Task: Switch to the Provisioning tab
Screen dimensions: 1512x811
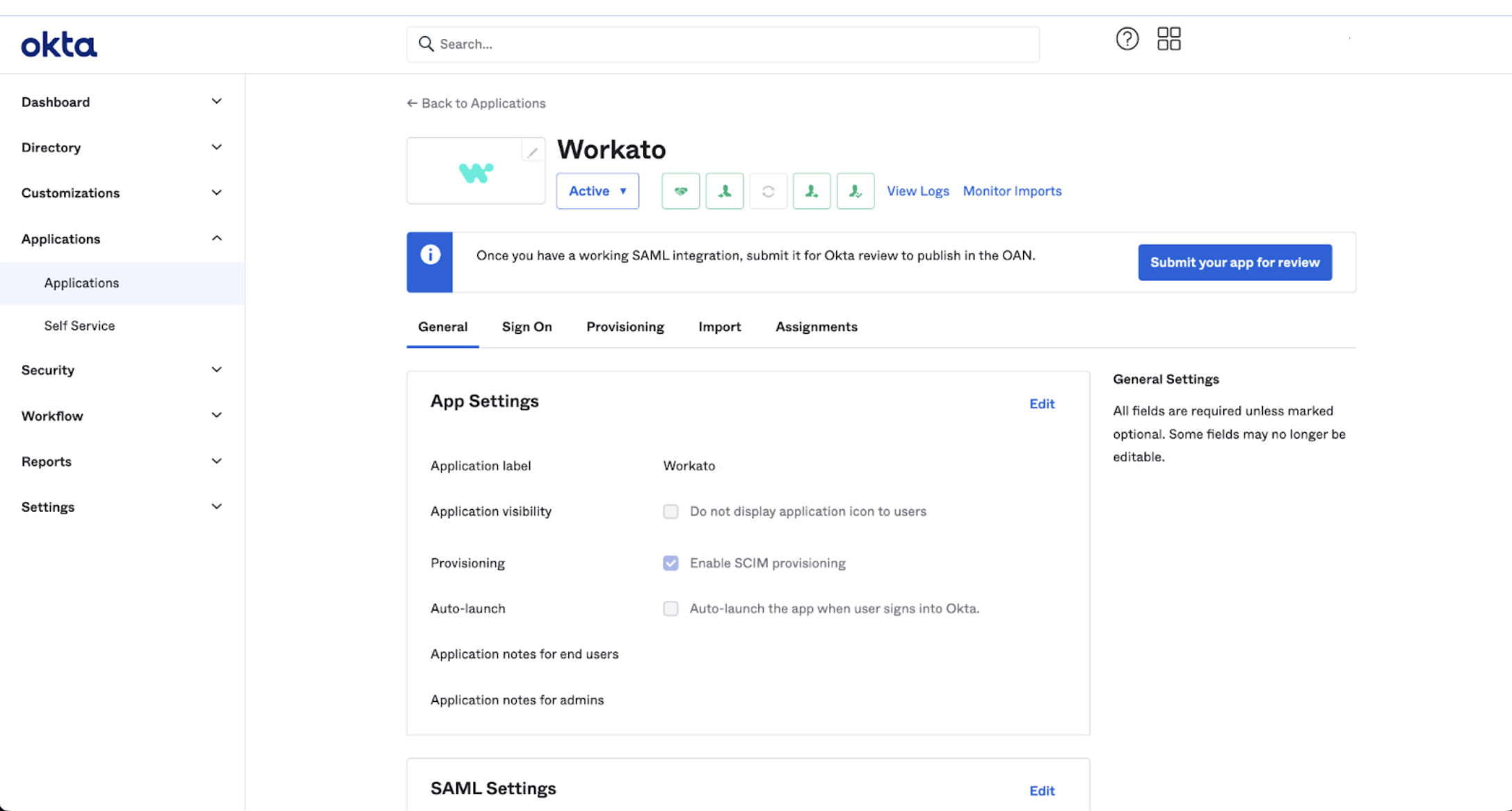Action: (625, 327)
